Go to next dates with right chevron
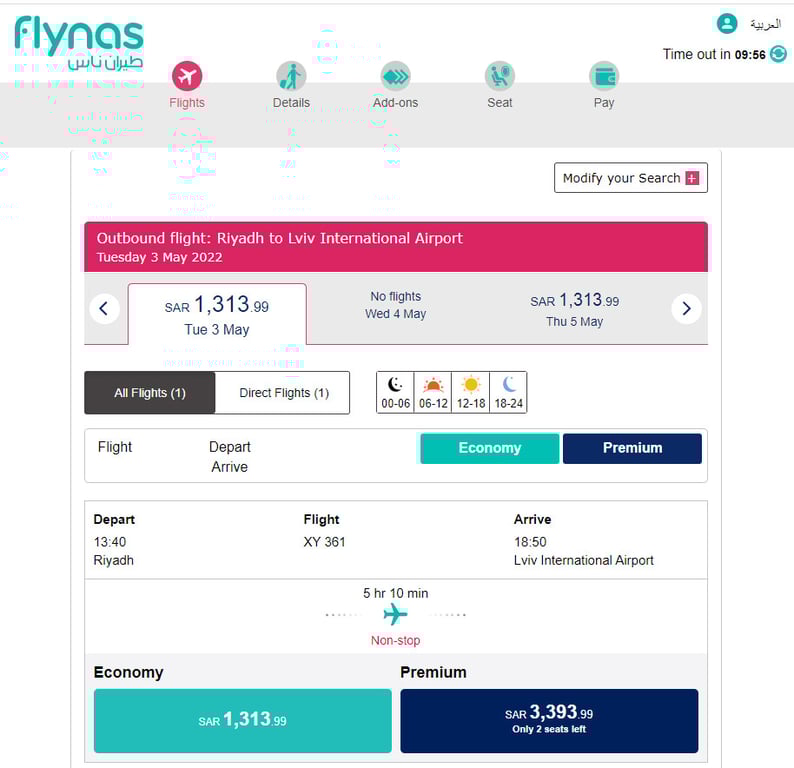 click(x=686, y=308)
